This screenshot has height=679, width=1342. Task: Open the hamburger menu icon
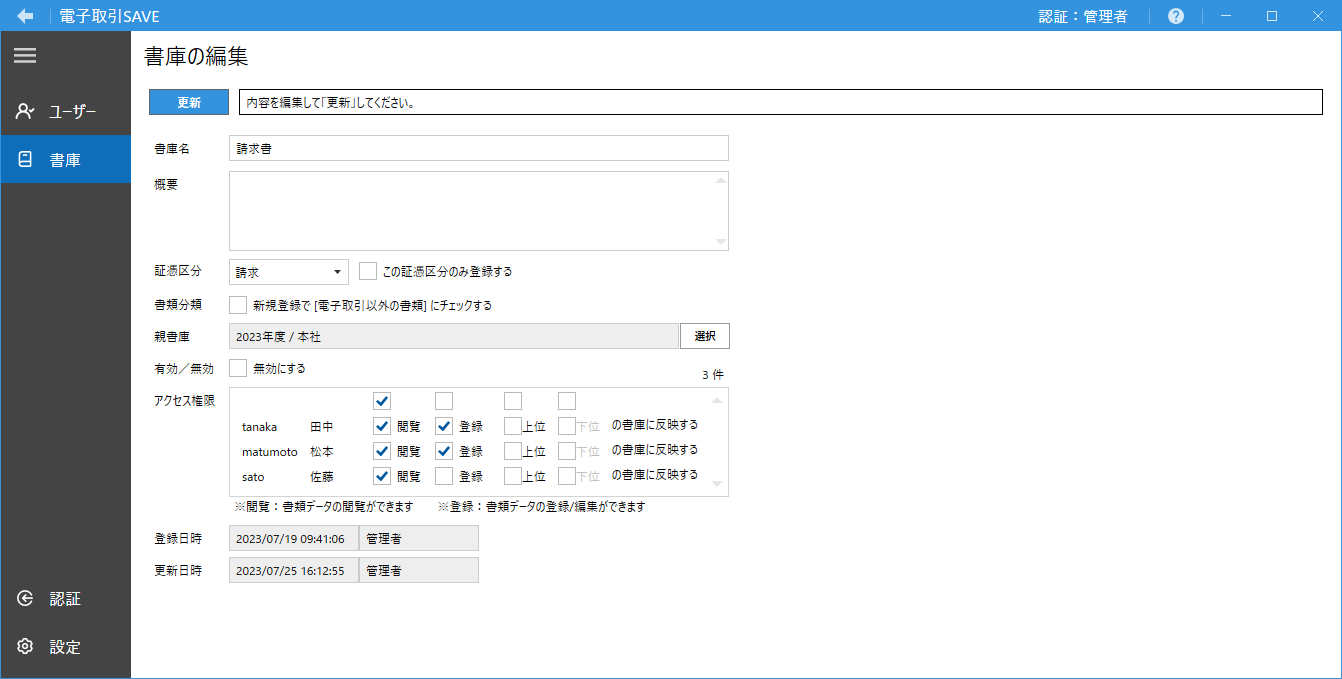tap(25, 56)
